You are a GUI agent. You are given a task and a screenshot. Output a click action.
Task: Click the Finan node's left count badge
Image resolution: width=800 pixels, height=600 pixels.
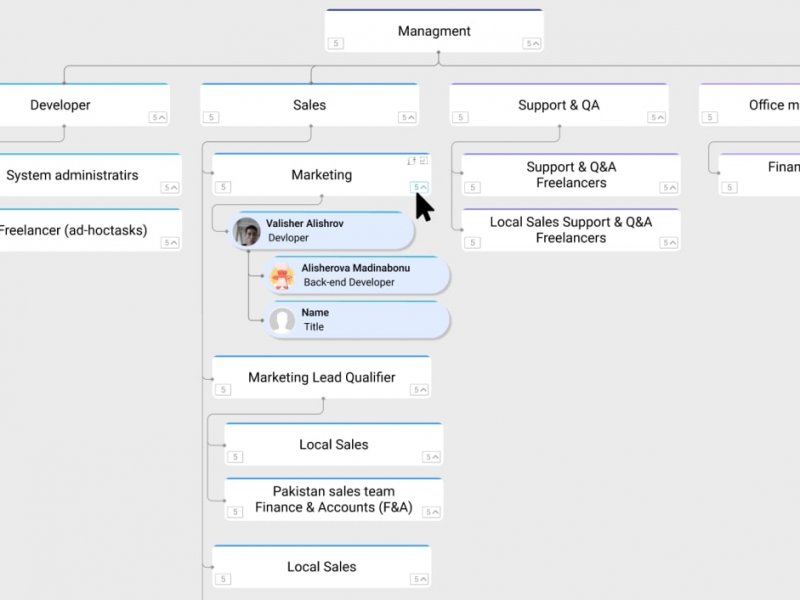click(730, 187)
